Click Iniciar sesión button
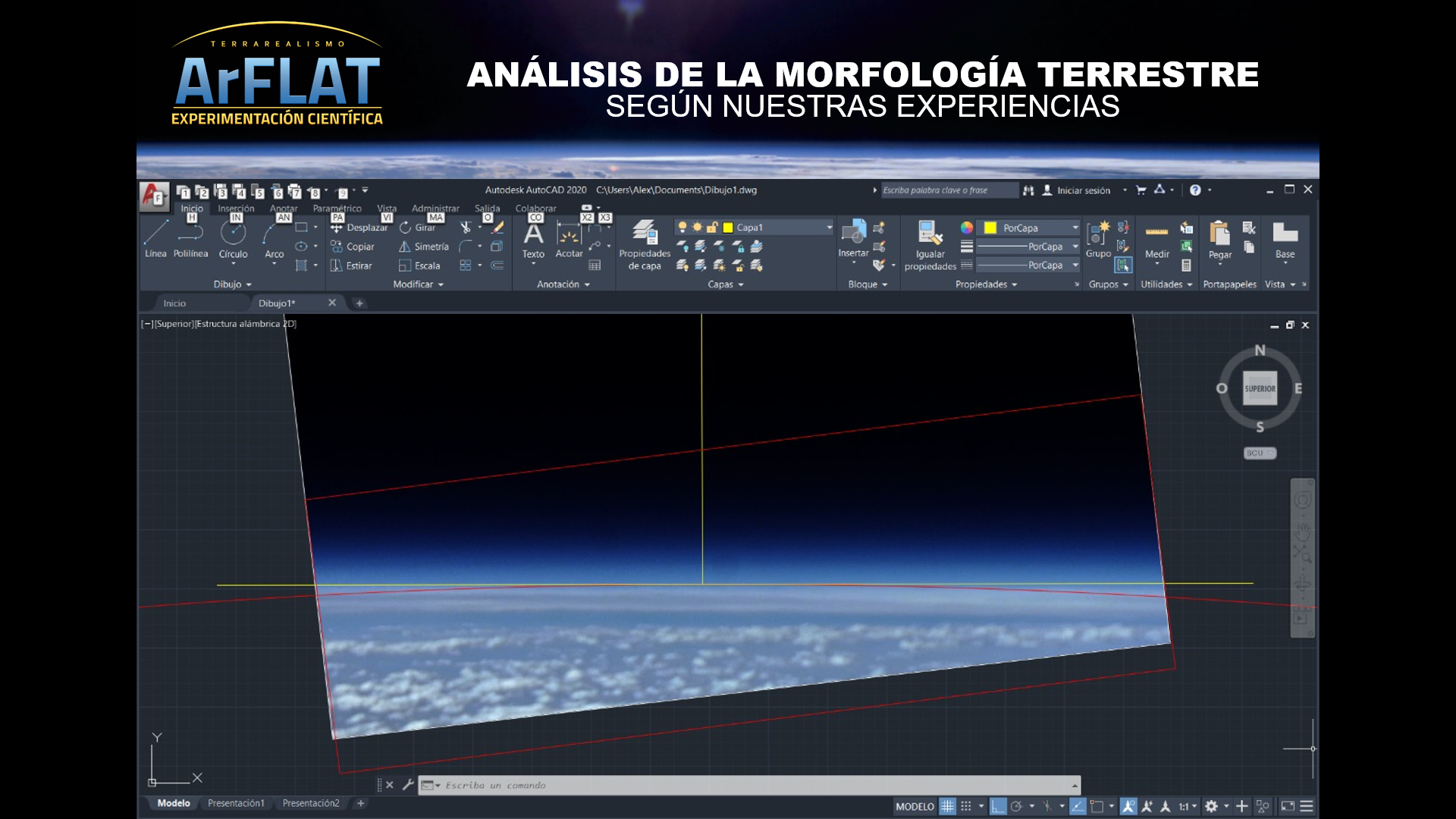 coord(1083,190)
